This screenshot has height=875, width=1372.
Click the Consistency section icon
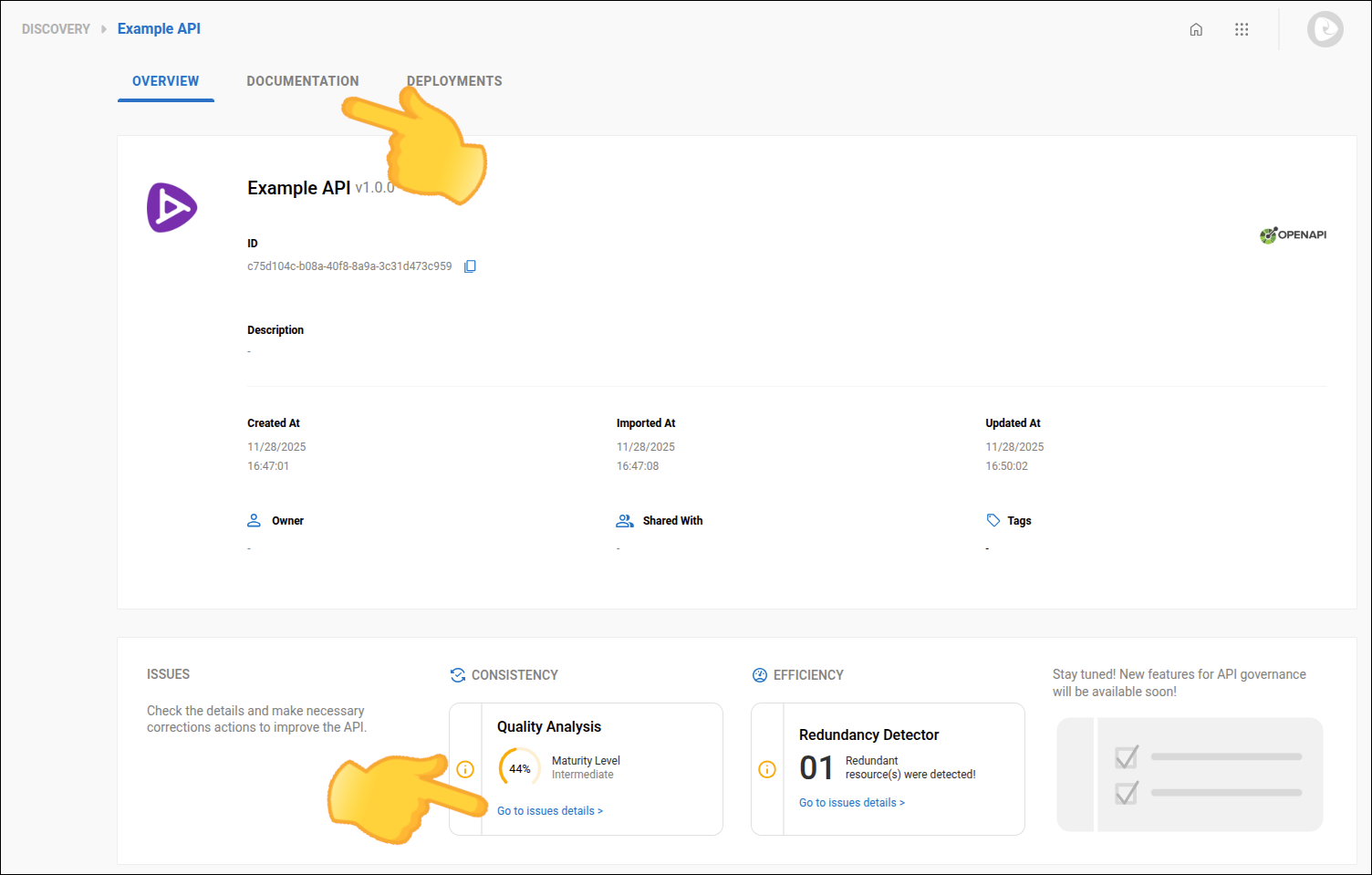pos(457,674)
